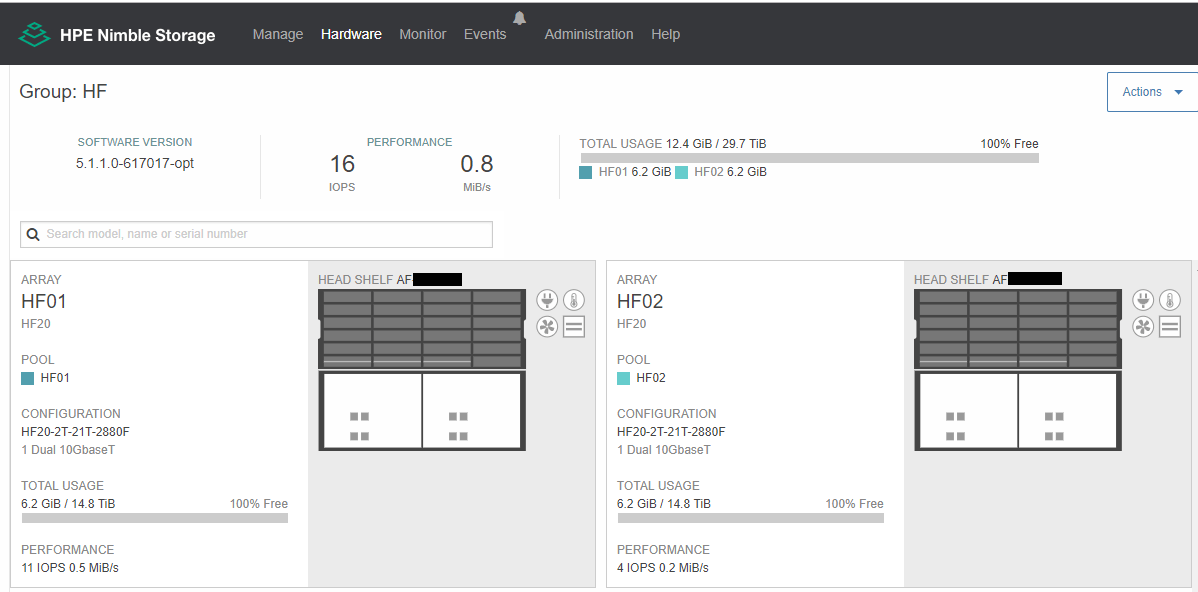Click HF01 array usage bar

[x=155, y=518]
